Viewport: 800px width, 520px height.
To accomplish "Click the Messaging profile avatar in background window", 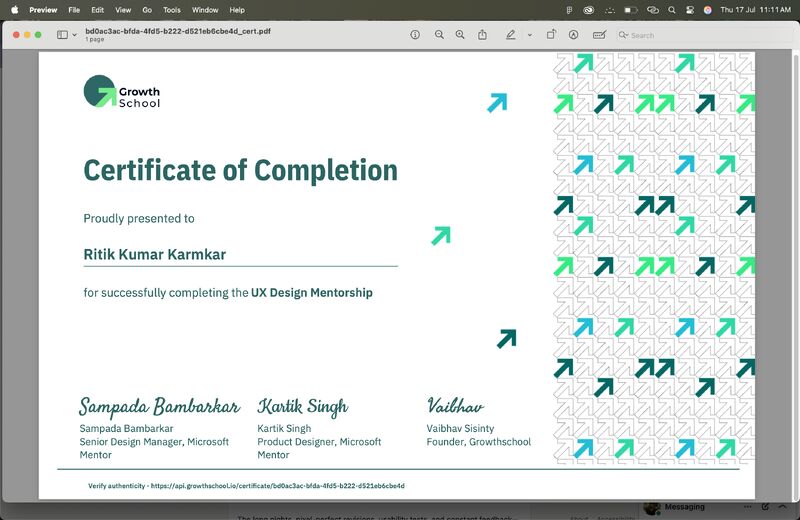I will (652, 509).
